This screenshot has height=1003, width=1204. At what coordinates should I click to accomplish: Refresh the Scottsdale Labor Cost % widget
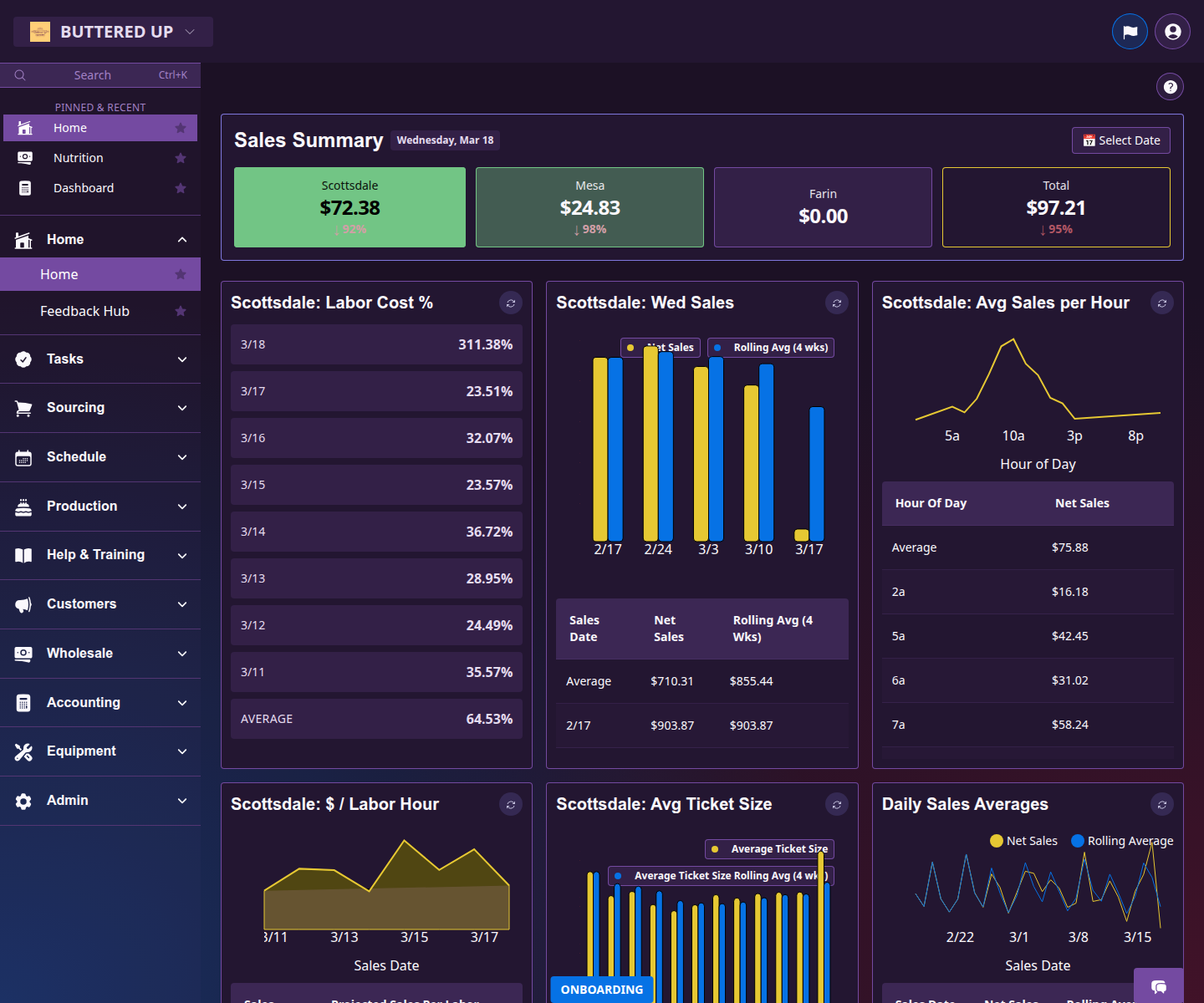point(511,303)
